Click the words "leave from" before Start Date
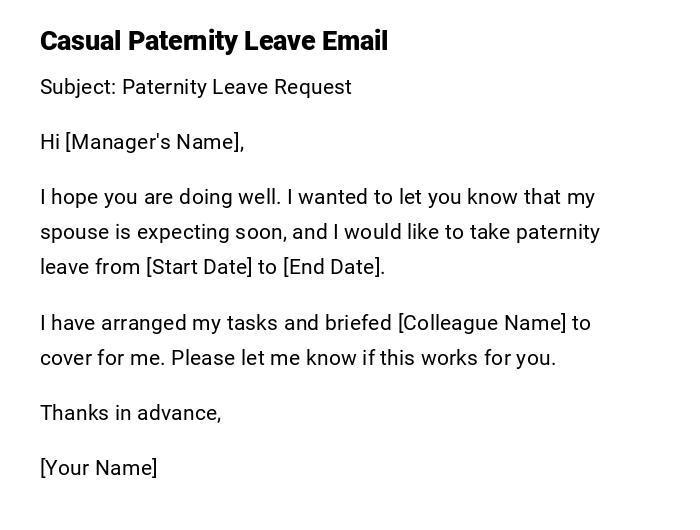 90,267
